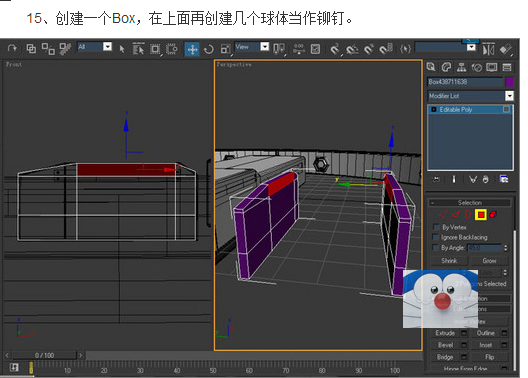Choose Element sub-object selection level

pos(493,214)
